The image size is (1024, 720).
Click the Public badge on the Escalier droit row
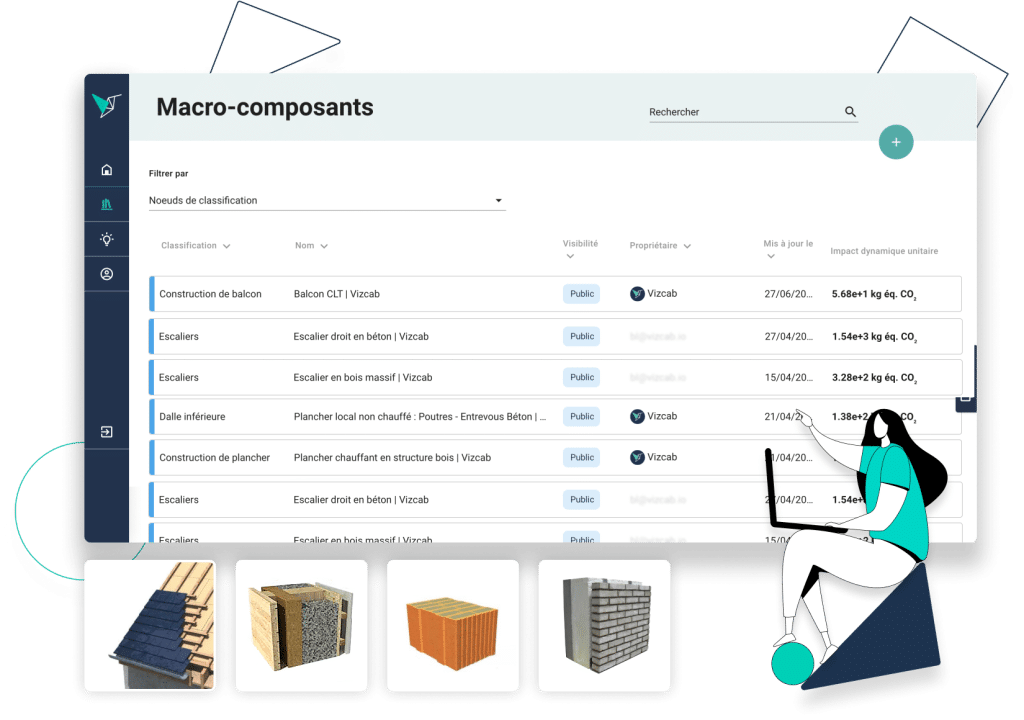click(x=581, y=336)
